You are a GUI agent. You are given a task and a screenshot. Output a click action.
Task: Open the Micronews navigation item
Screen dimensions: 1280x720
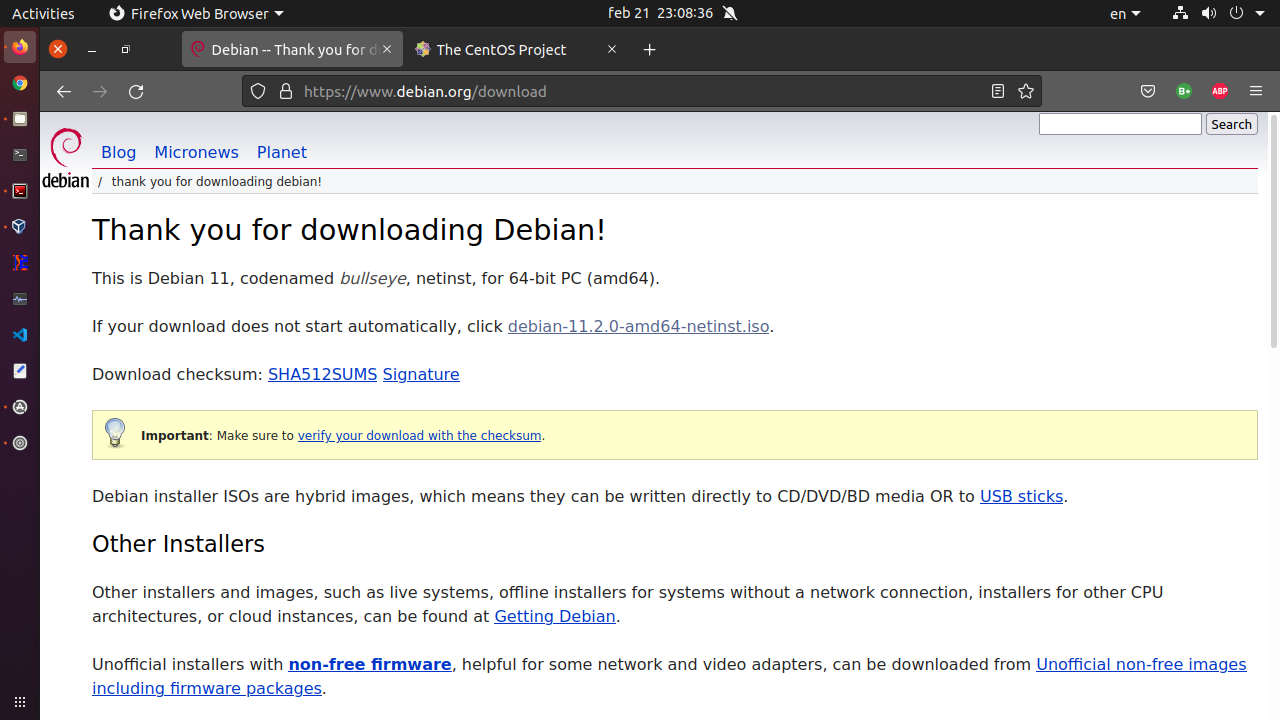click(196, 152)
